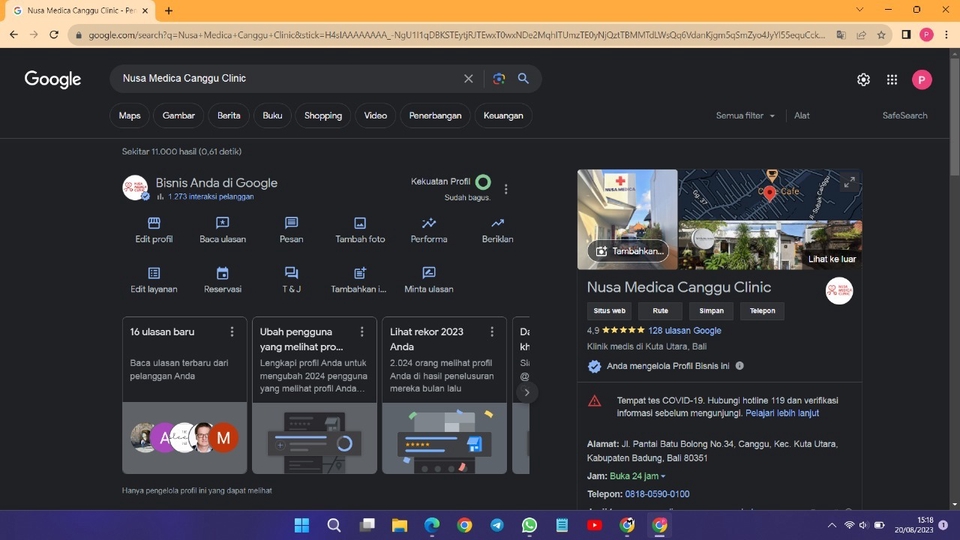
Task: Open Google quick settings gear
Action: click(863, 80)
